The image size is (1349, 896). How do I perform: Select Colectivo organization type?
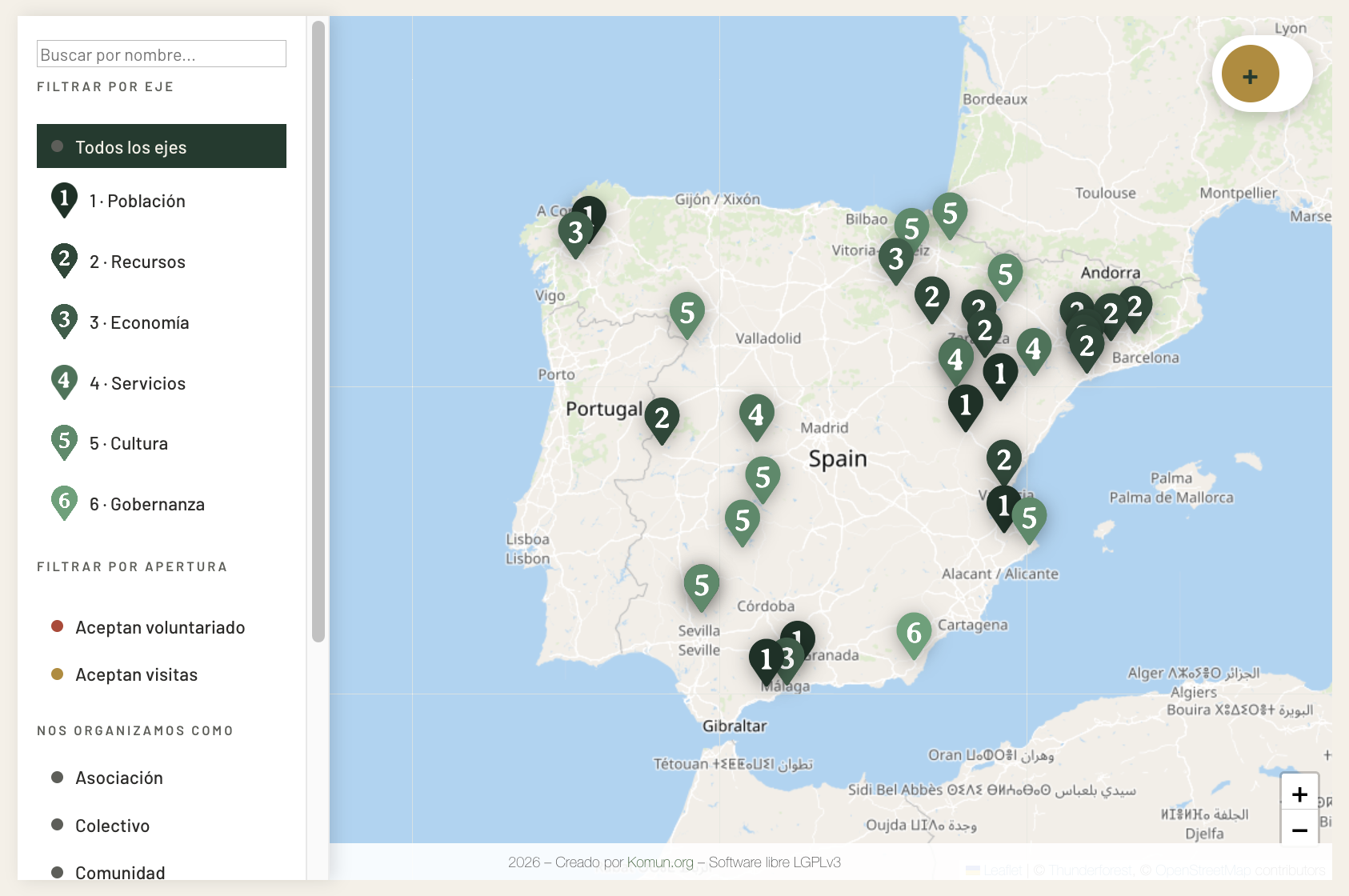162,826
